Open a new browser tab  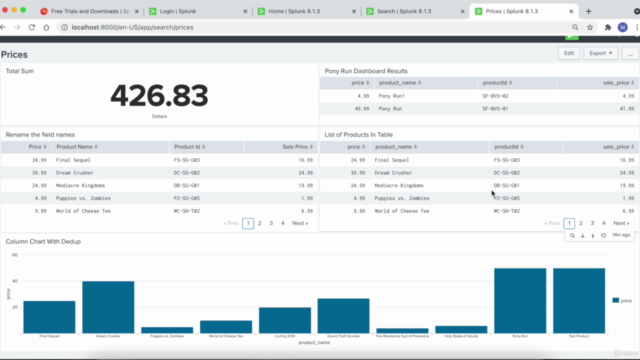click(x=588, y=11)
